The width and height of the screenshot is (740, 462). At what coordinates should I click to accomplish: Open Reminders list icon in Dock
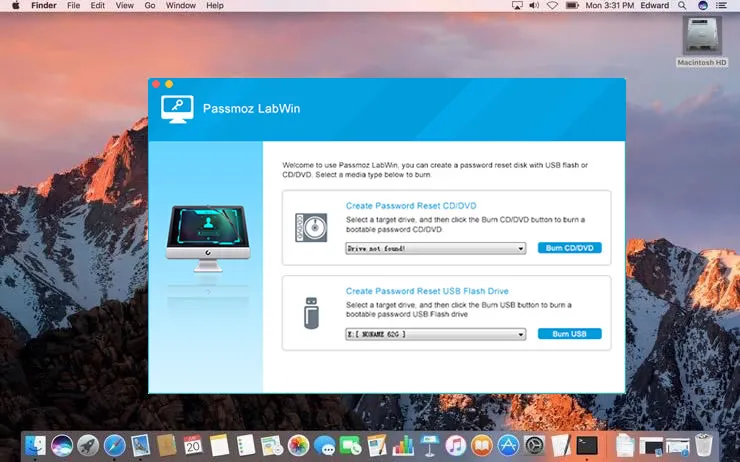click(x=246, y=445)
